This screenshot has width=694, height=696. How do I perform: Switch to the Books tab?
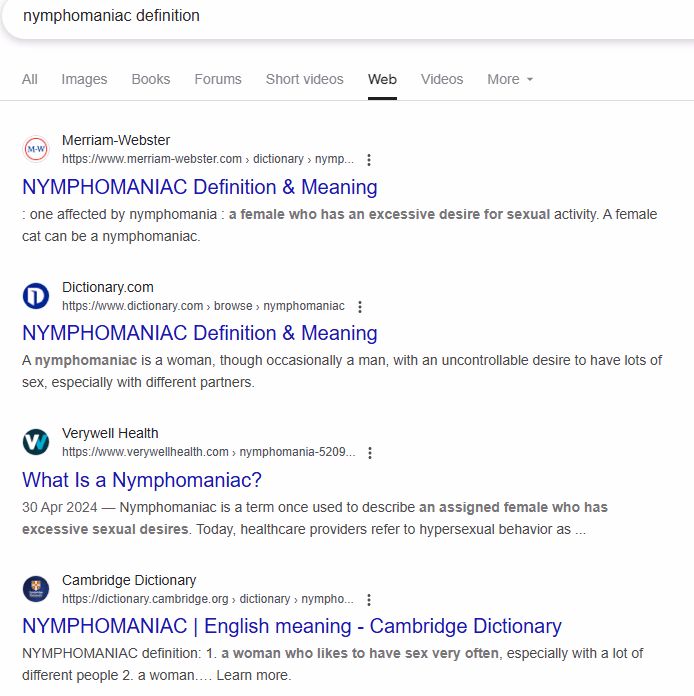[x=151, y=79]
